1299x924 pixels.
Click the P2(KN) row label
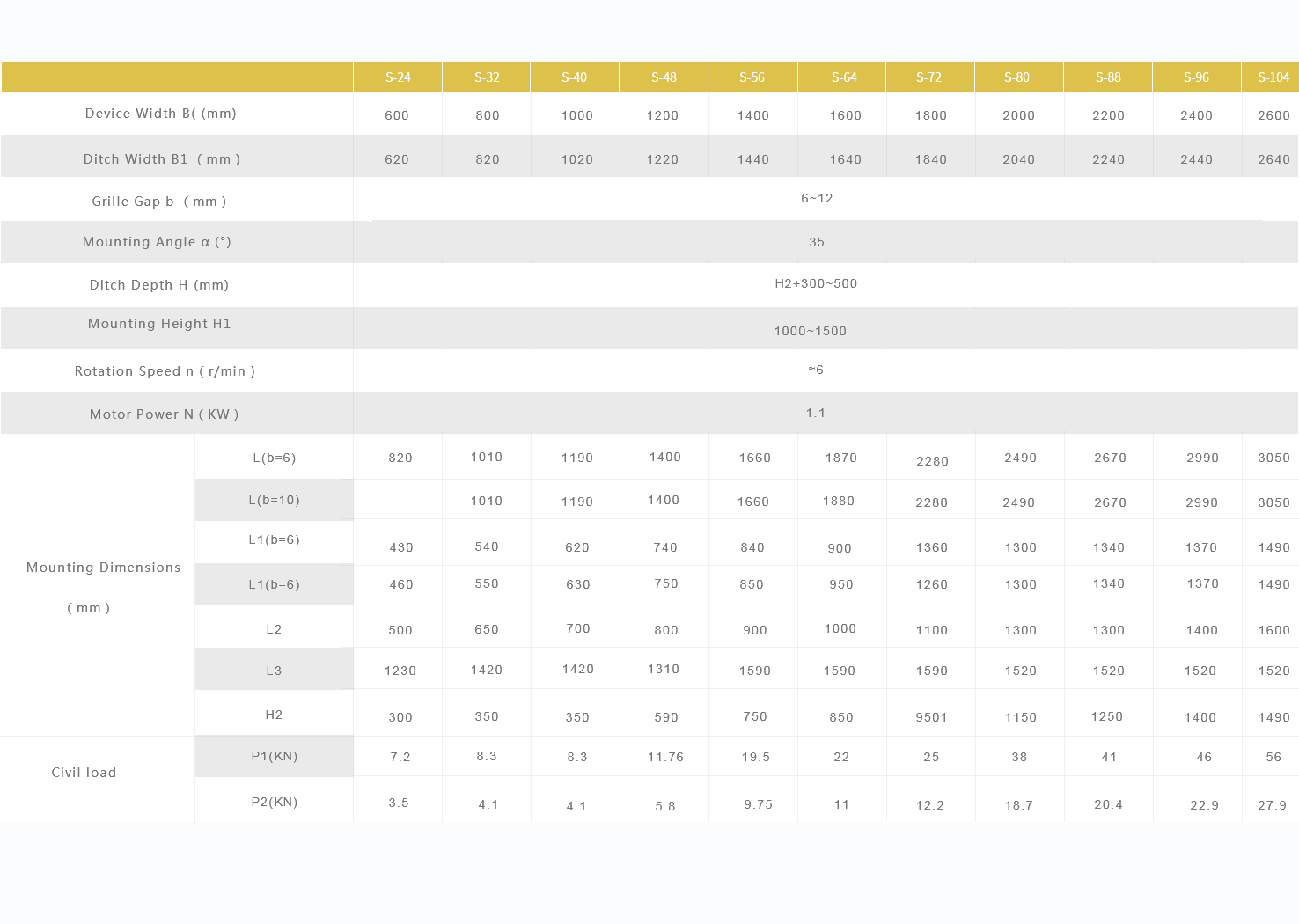tap(274, 802)
